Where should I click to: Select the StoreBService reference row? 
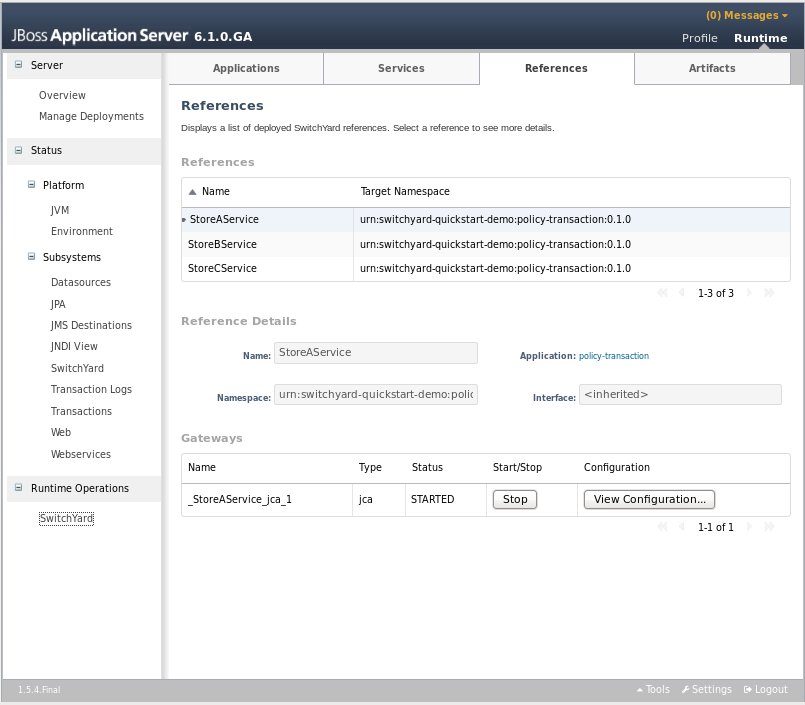[485, 244]
